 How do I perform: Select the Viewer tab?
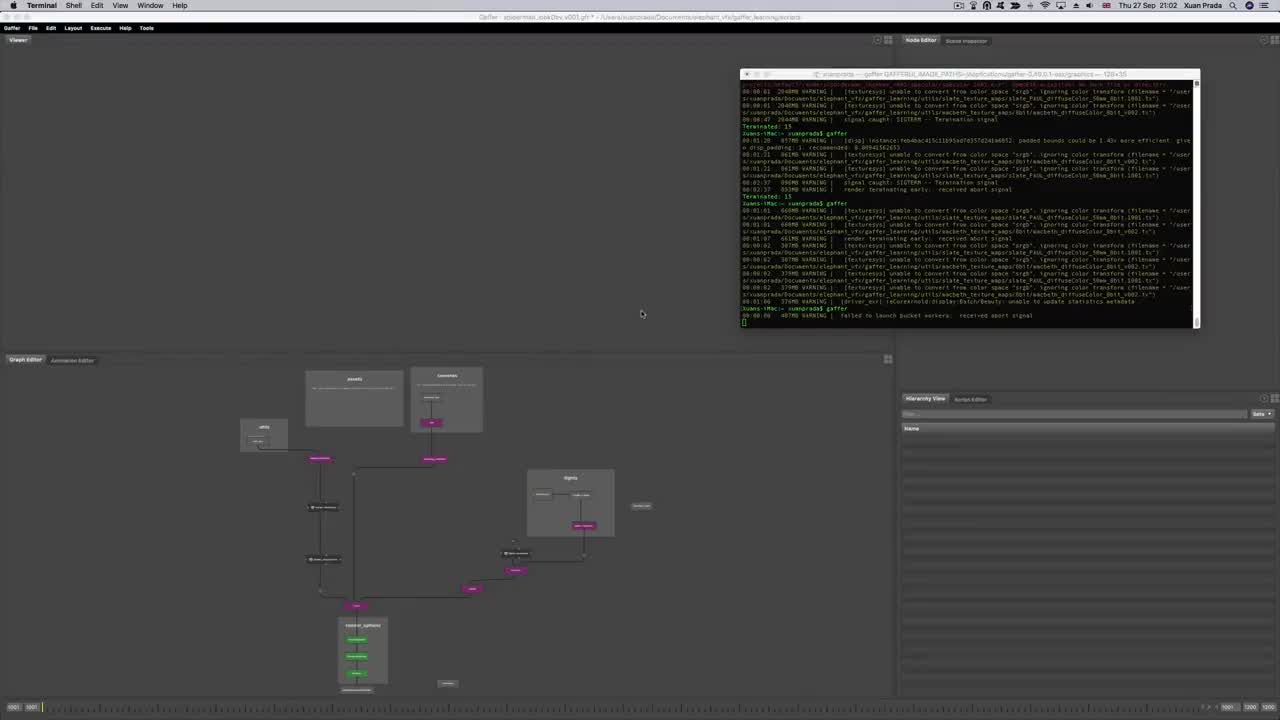coord(18,40)
